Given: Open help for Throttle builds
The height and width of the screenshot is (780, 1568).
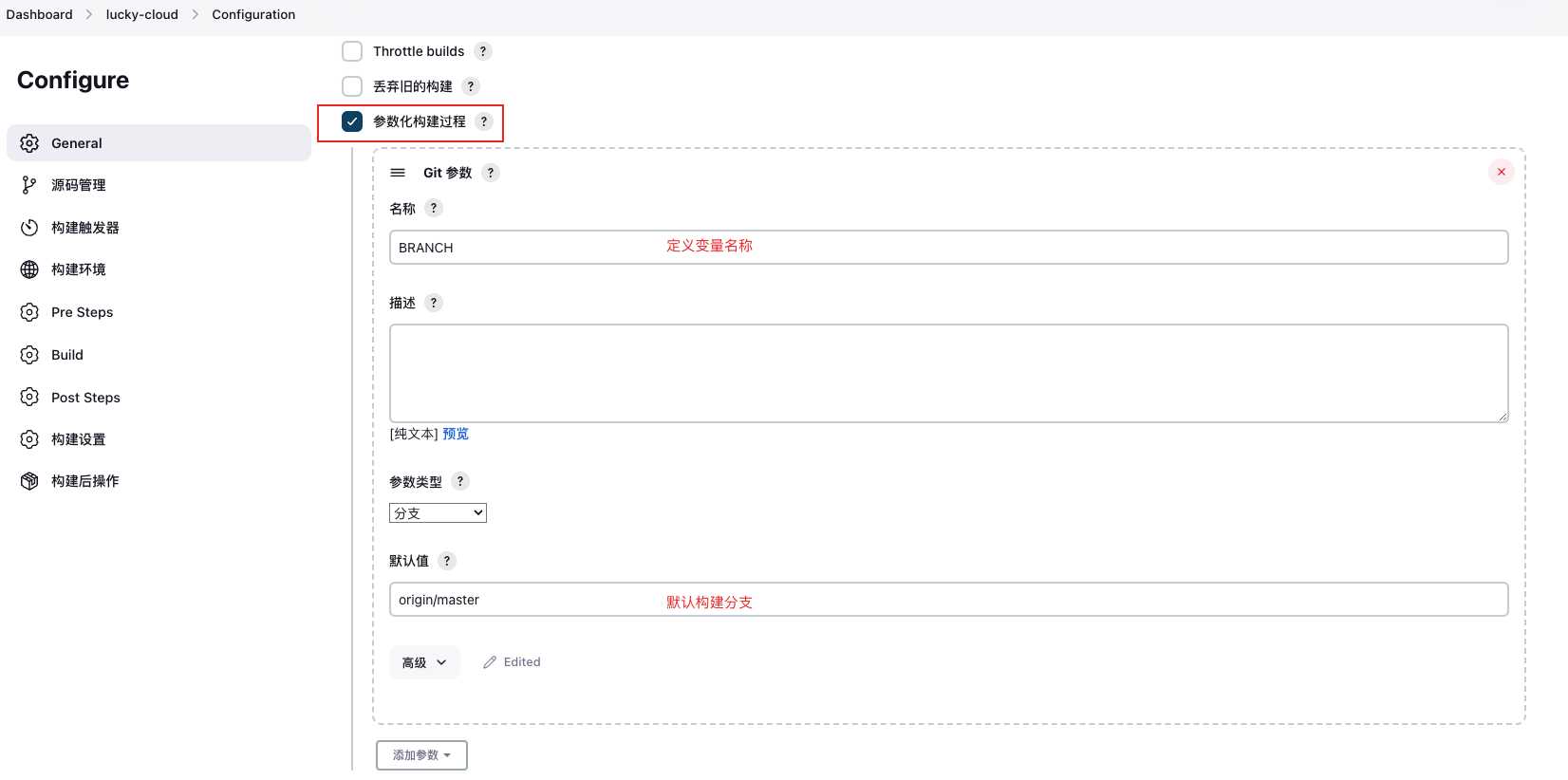Looking at the screenshot, I should (483, 51).
